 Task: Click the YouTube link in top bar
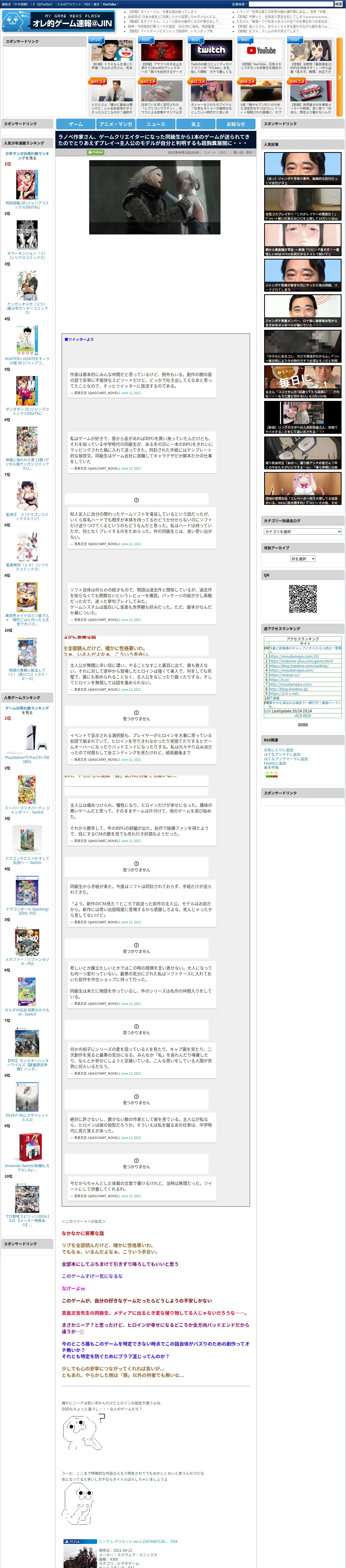pyautogui.click(x=109, y=4)
